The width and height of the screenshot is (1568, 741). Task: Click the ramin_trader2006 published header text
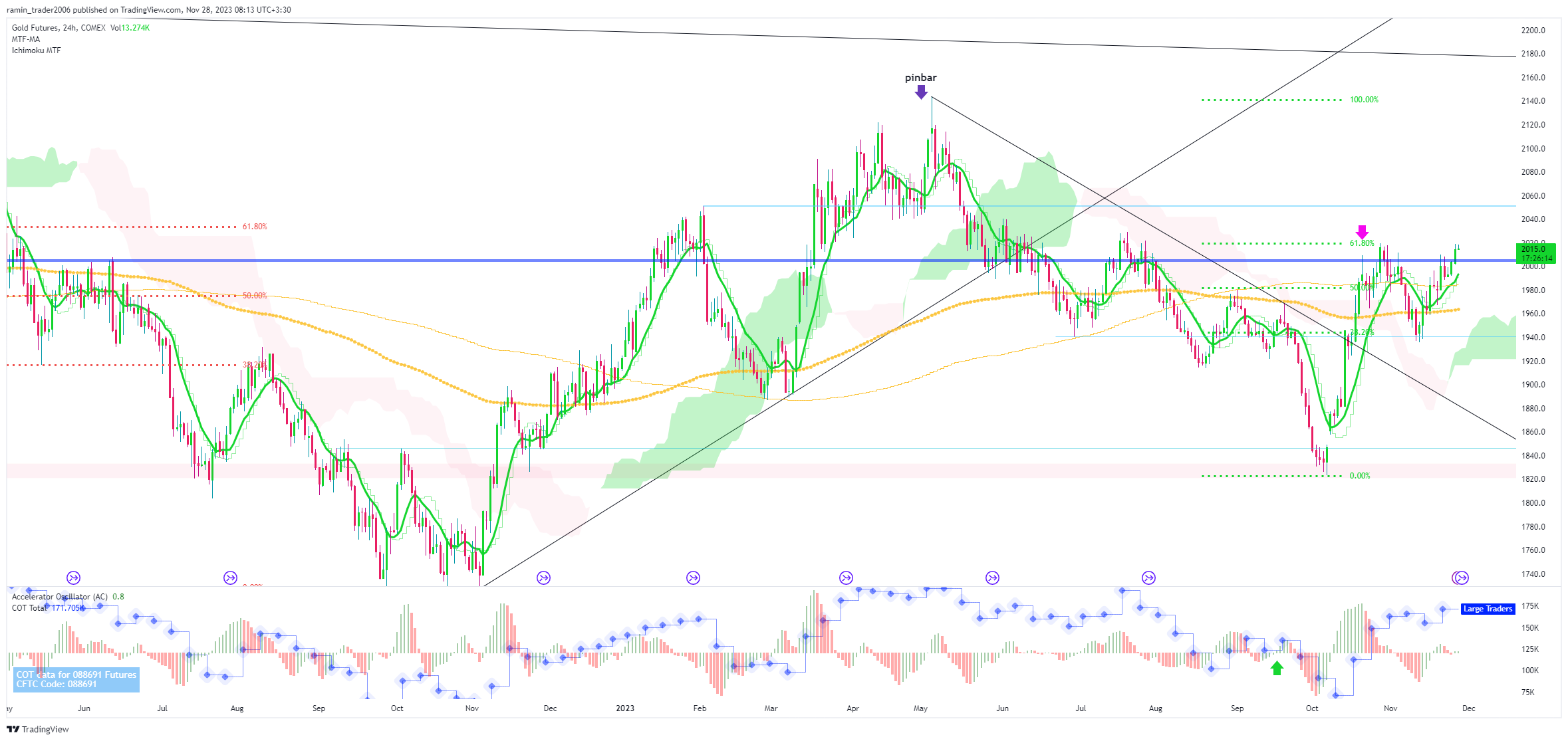tap(149, 10)
